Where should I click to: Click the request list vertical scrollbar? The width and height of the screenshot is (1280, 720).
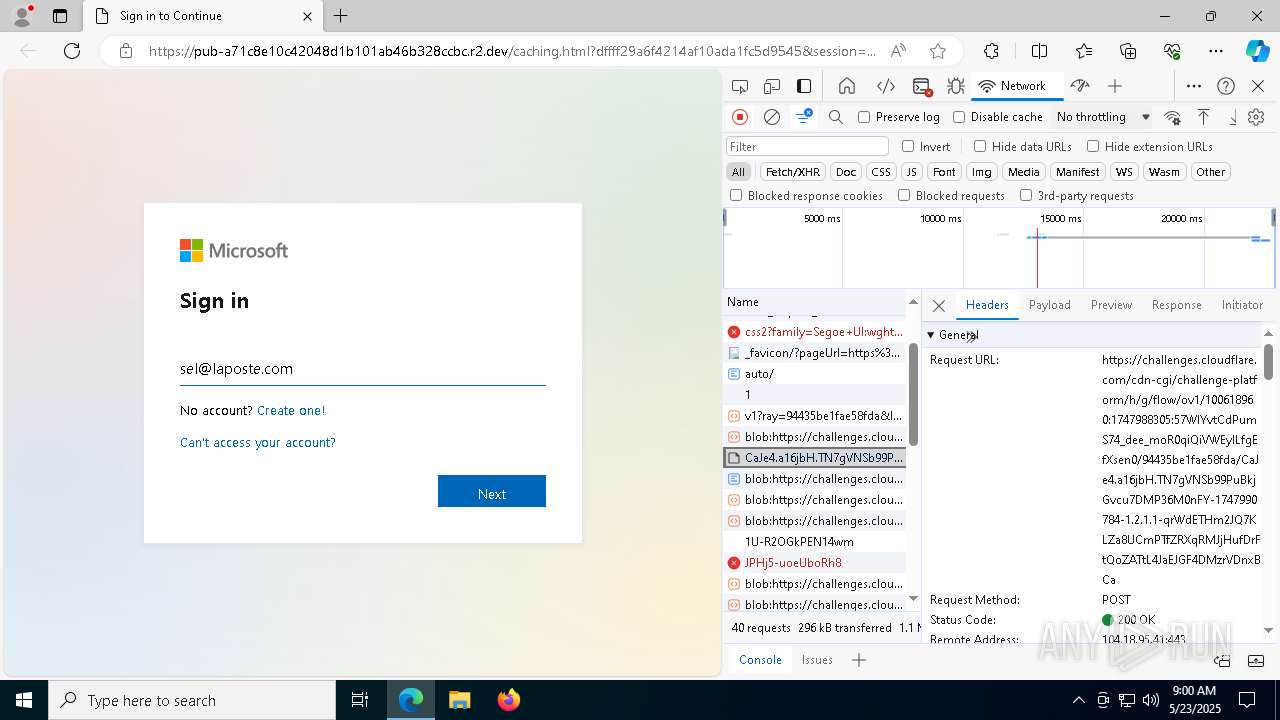(913, 394)
